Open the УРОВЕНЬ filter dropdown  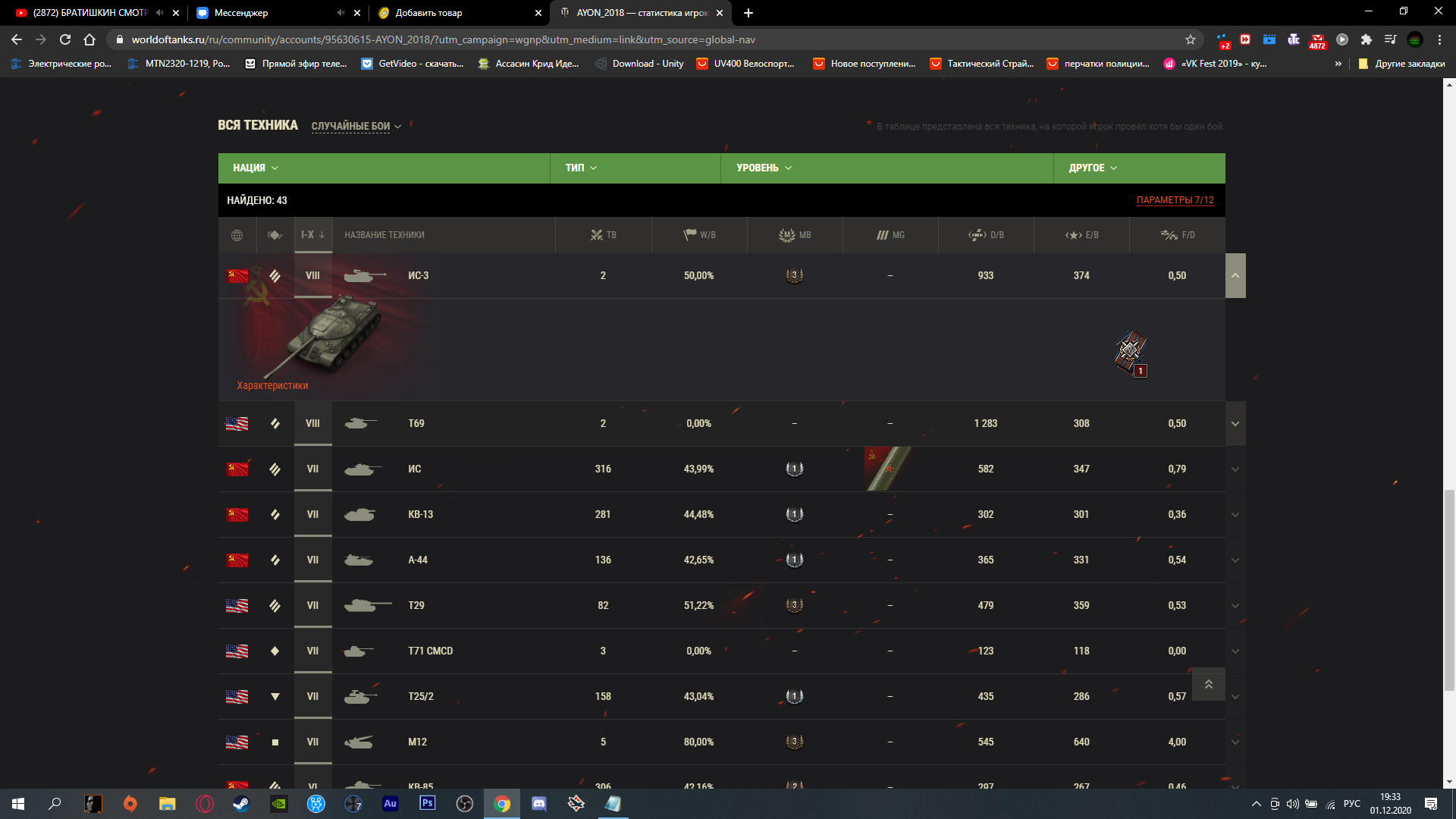point(764,168)
